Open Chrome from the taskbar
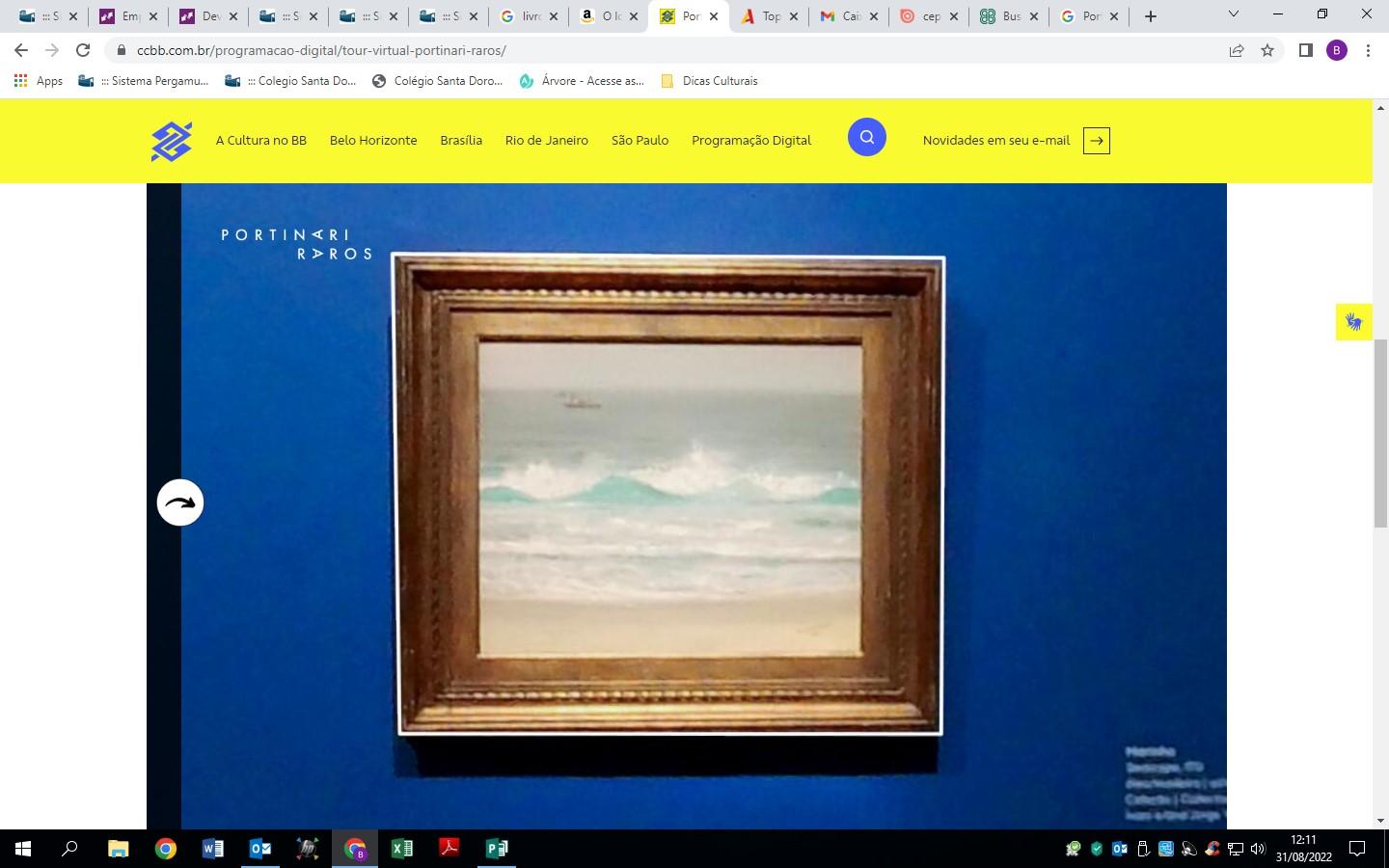Viewport: 1389px width, 868px height. 166,849
